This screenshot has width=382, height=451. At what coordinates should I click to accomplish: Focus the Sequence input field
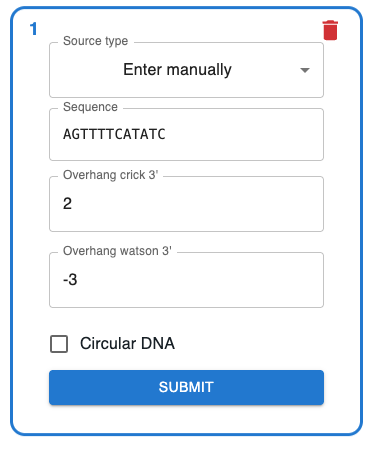[x=186, y=134]
